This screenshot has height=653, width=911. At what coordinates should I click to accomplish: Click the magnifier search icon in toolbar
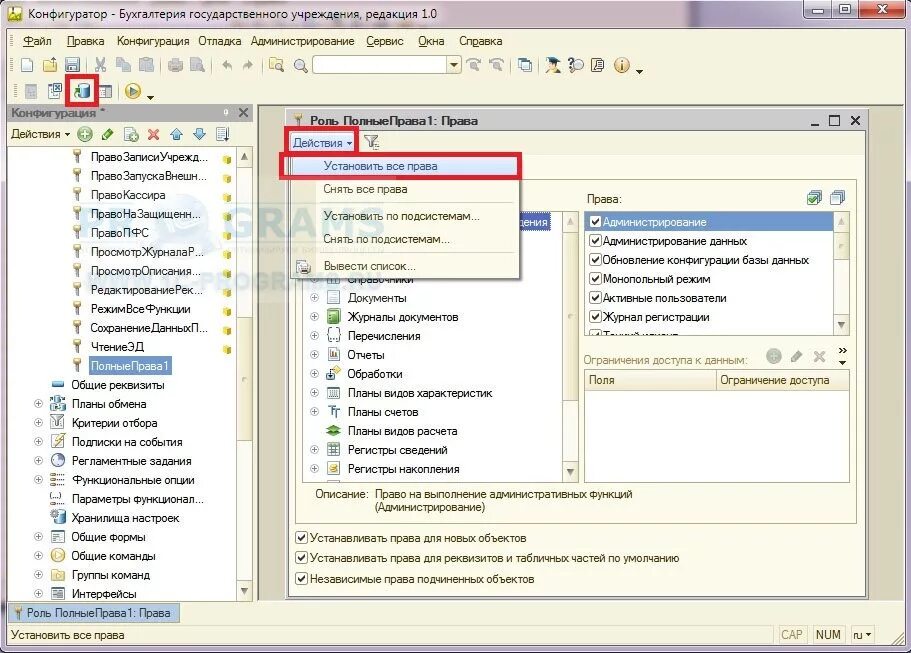[x=300, y=66]
